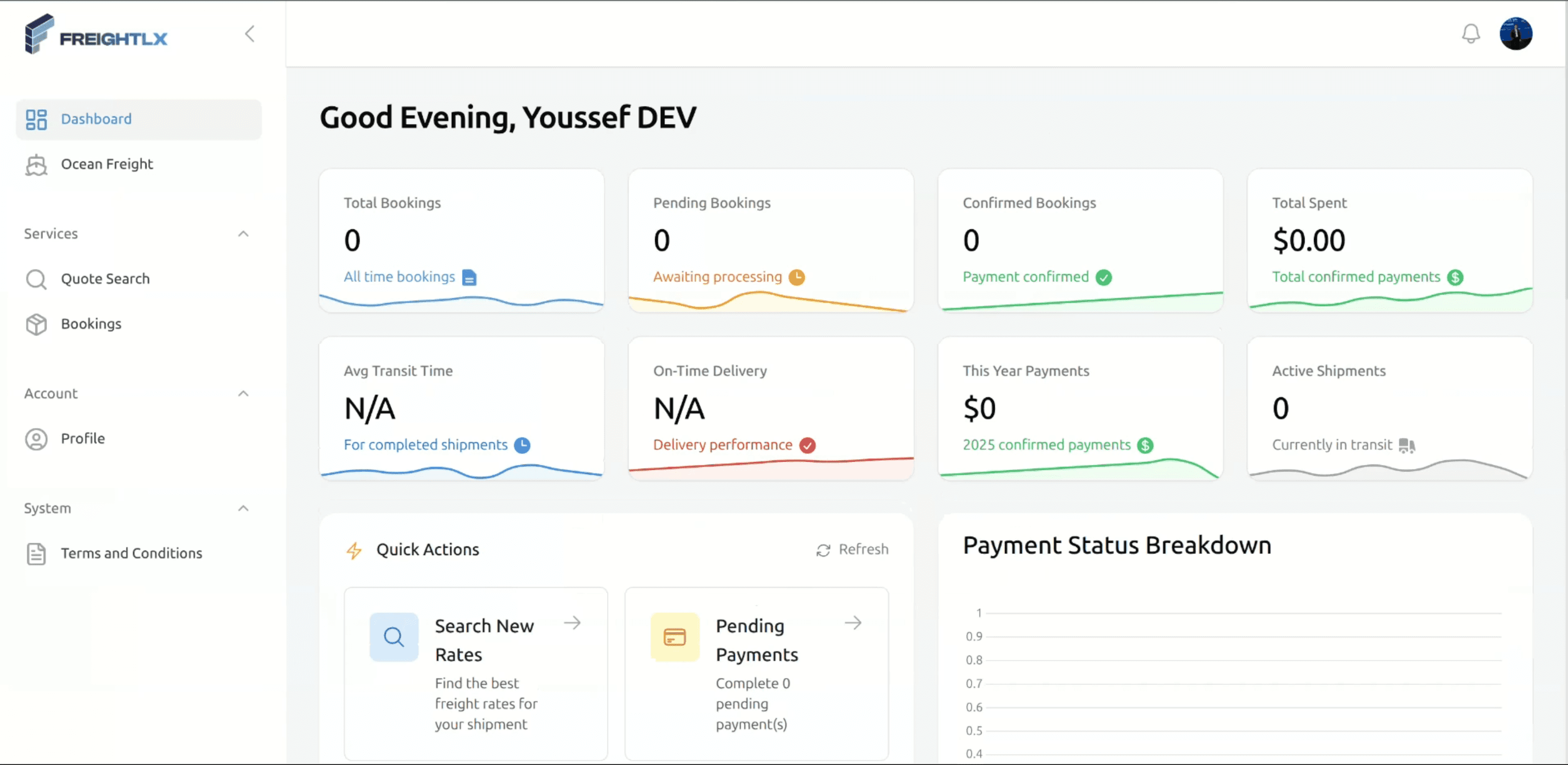Open the Total Bookings stat card
Viewport: 1568px width, 765px height.
pyautogui.click(x=461, y=240)
